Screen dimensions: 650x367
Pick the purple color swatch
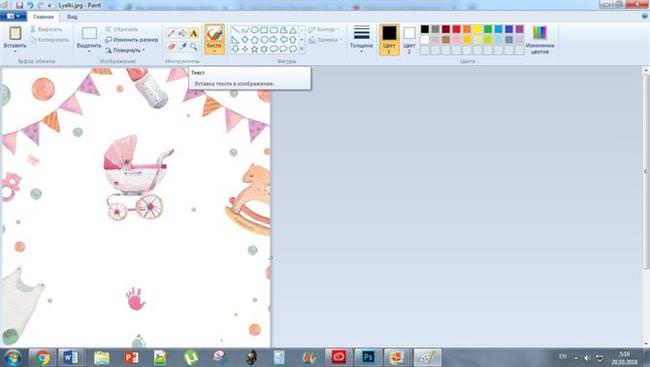pos(519,29)
